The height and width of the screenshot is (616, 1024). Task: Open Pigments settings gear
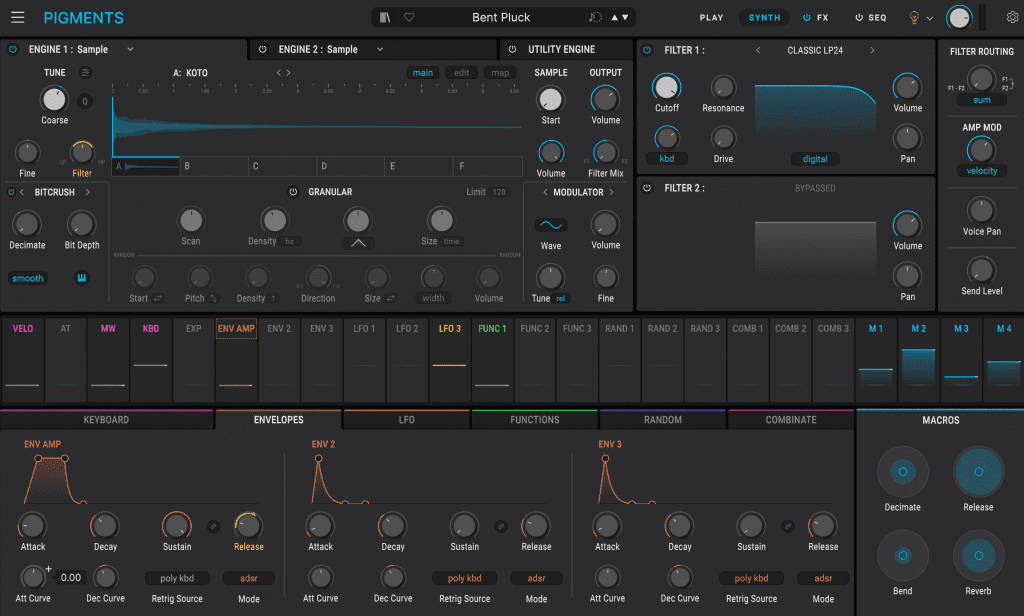point(1014,17)
